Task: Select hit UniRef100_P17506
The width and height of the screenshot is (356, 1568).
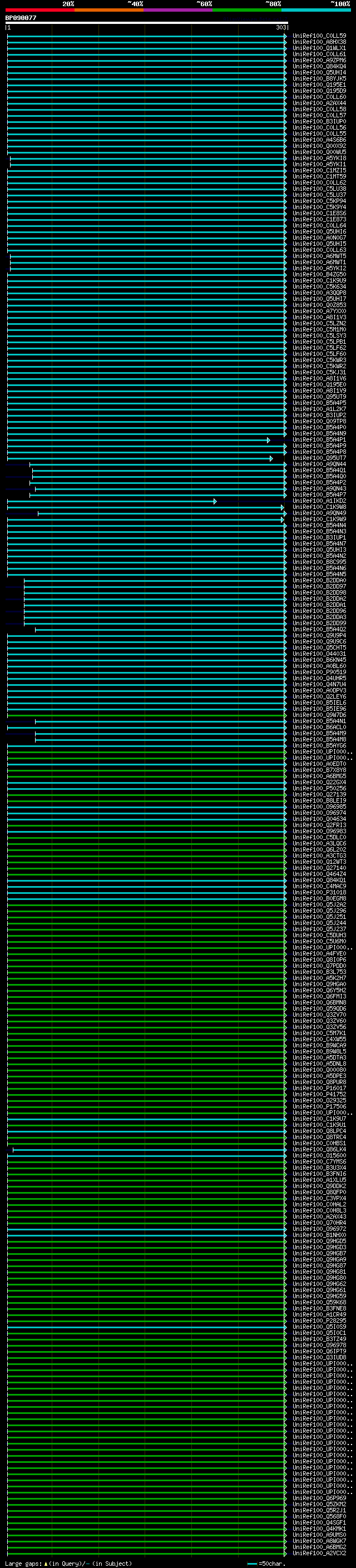Action: point(319,1106)
